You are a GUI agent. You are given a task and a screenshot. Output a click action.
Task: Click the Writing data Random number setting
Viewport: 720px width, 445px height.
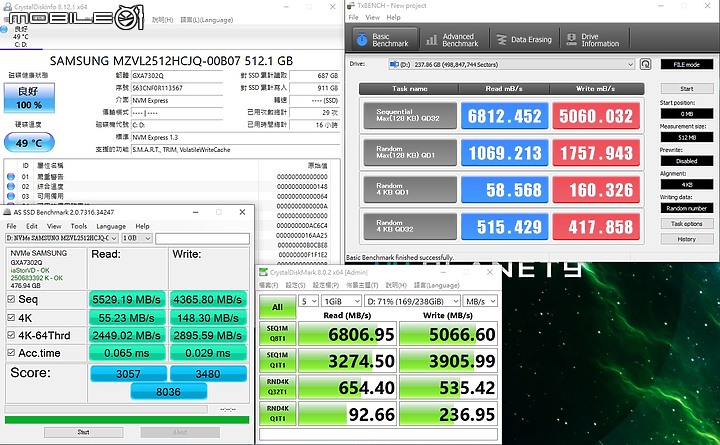(686, 208)
